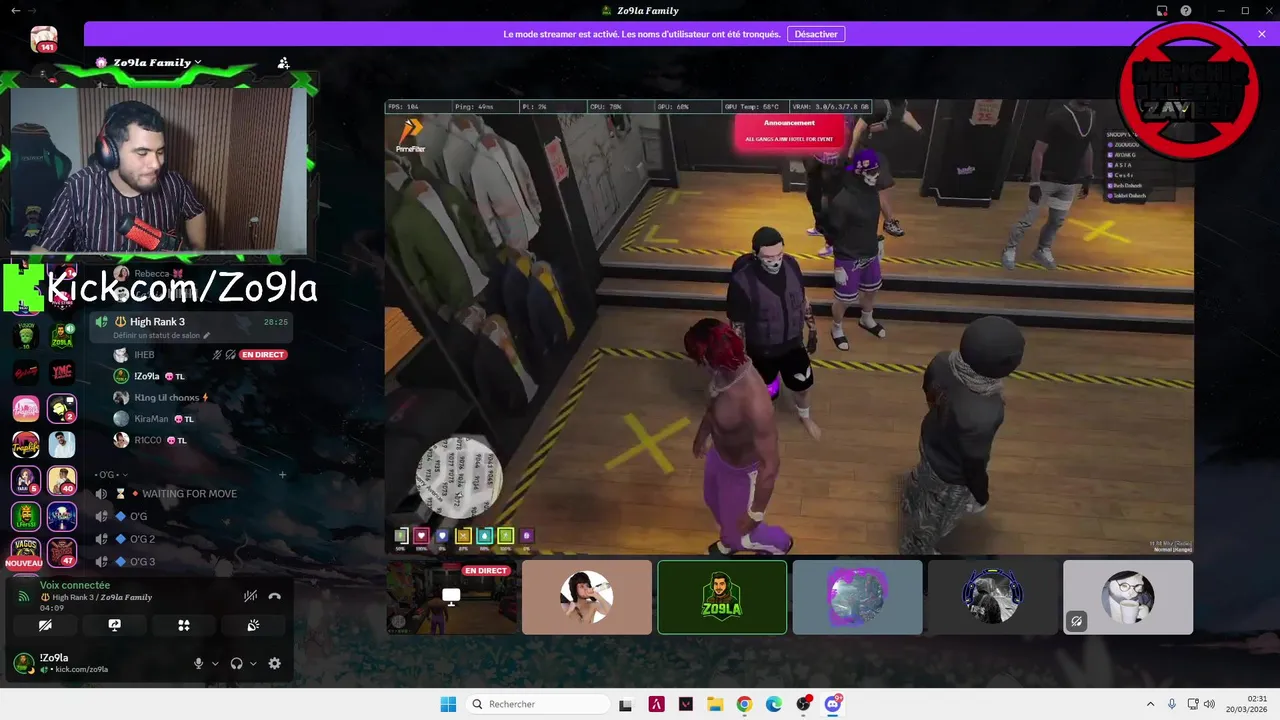Viewport: 1280px width, 720px height.
Task: Open the LFersi server icon
Action: [26, 516]
